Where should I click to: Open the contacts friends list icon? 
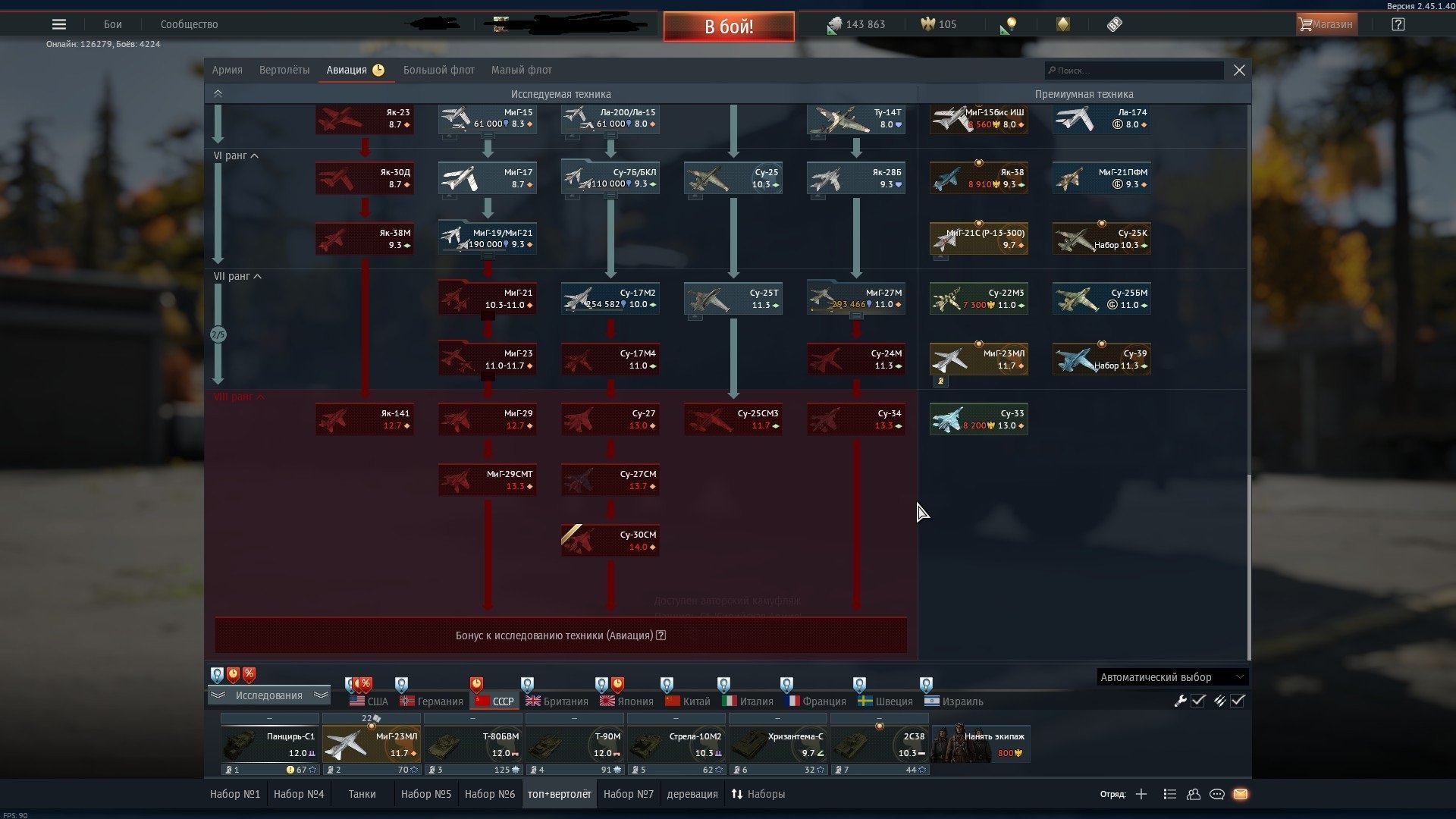click(x=1194, y=794)
